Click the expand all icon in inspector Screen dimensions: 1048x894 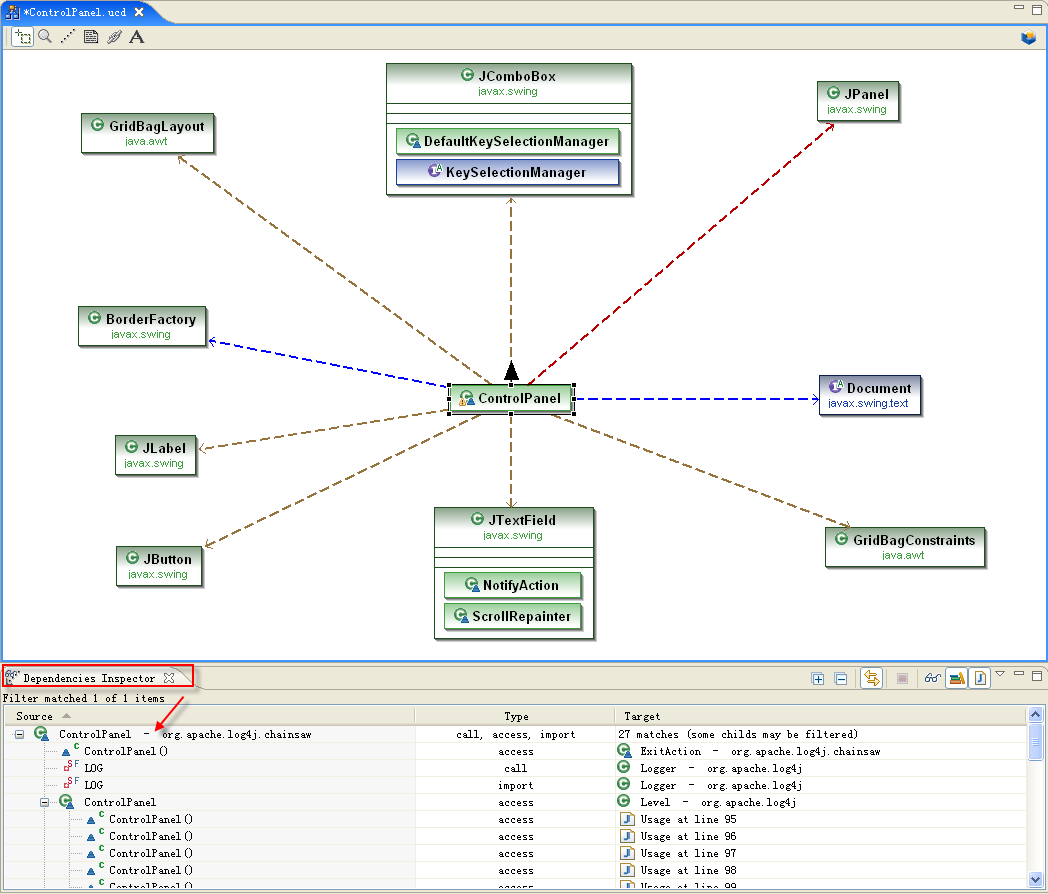(818, 678)
